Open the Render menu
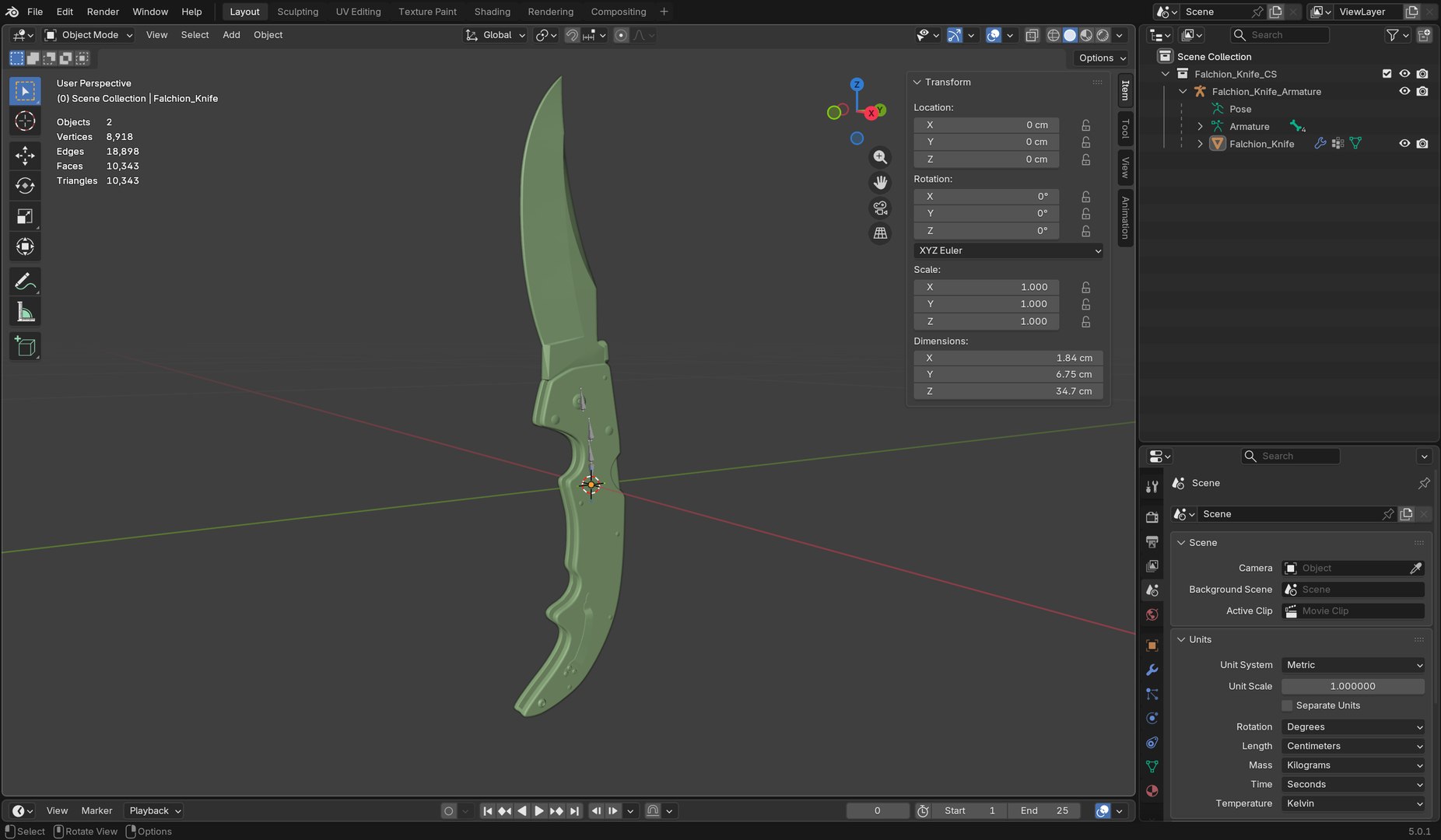This screenshot has height=840, width=1441. [x=103, y=12]
